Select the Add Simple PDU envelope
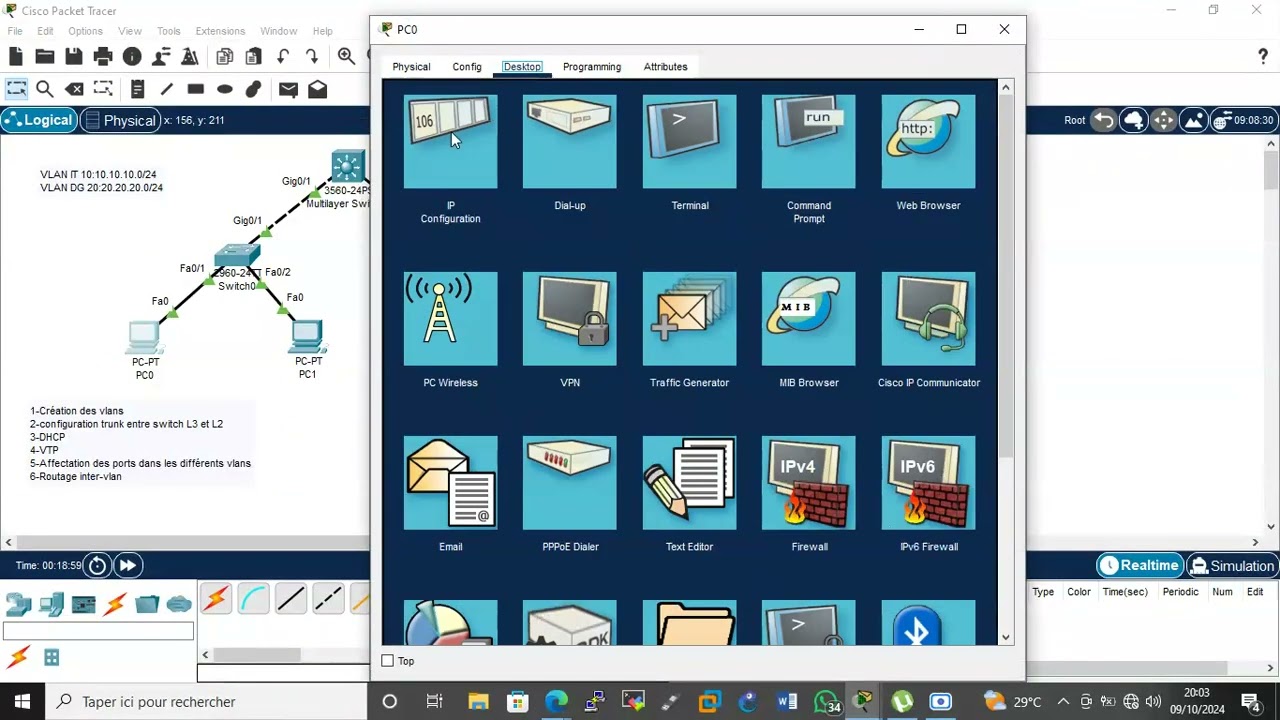Screen dimensions: 1280x720 point(288,89)
